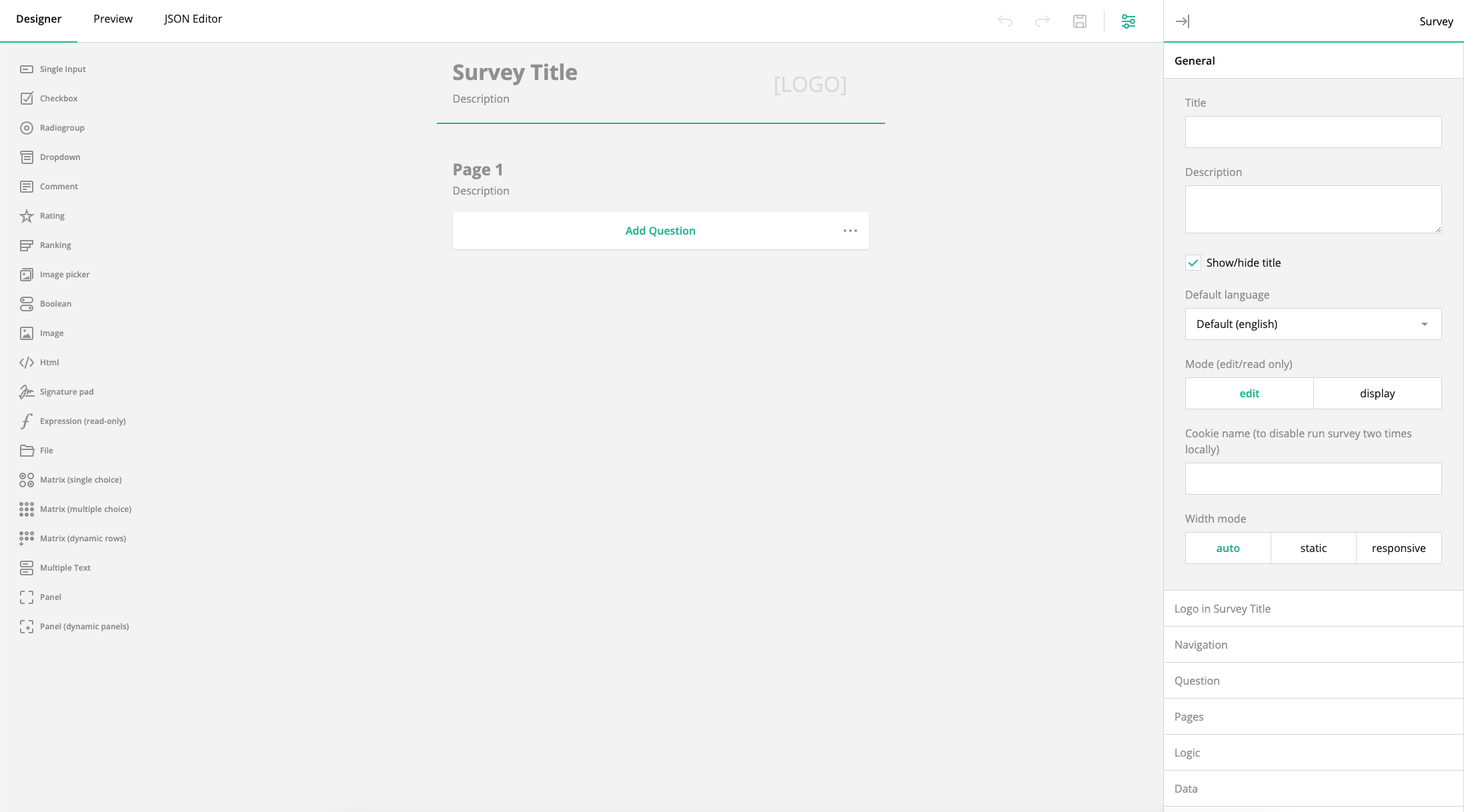Switch to Preview tab
Screen dimensions: 1464x812
(x=112, y=19)
